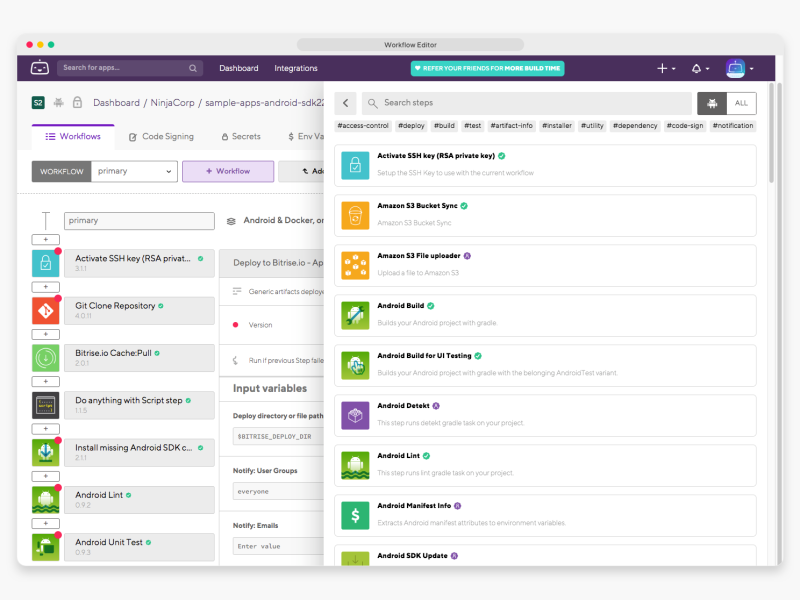Show ALL platform steps
This screenshot has height=600, width=800.
[741, 103]
